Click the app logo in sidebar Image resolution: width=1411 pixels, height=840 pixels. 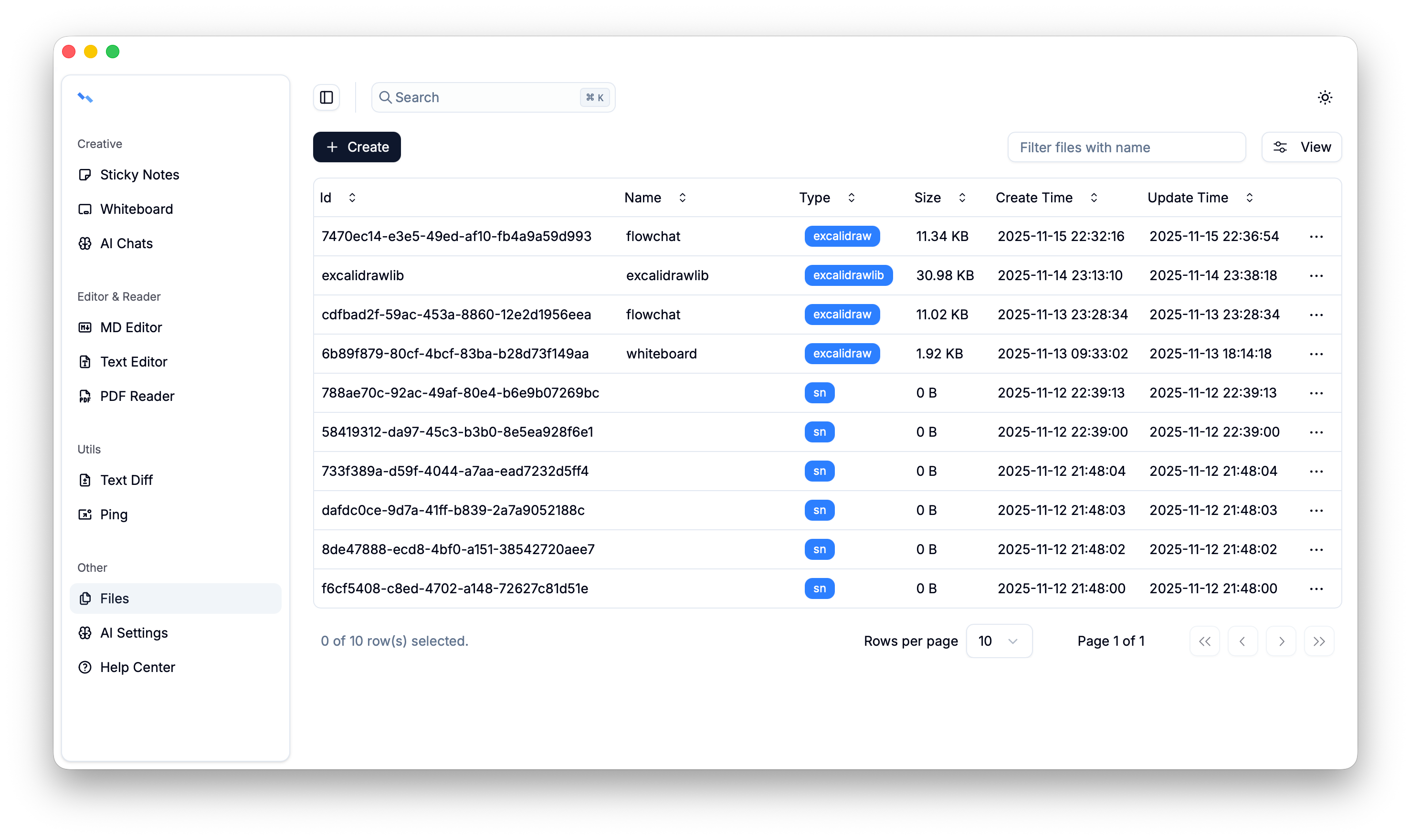(x=85, y=97)
